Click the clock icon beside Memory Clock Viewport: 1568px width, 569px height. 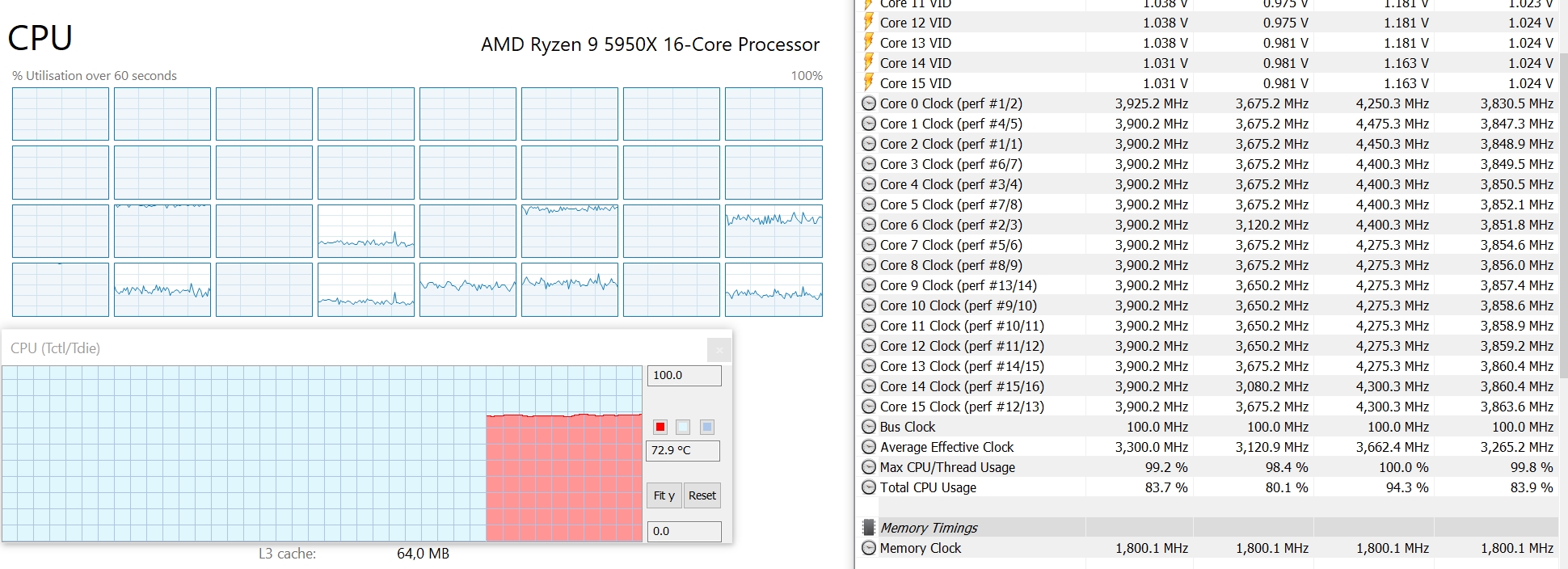coord(869,548)
